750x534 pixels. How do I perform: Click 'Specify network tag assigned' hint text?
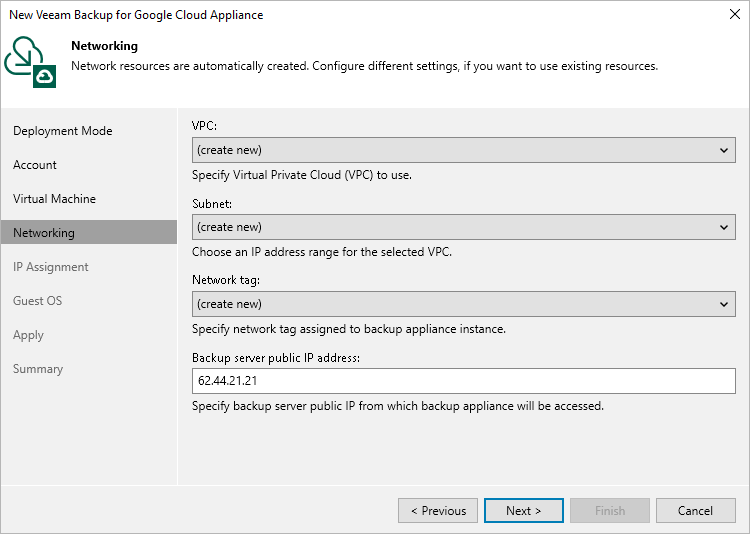pyautogui.click(x=349, y=329)
